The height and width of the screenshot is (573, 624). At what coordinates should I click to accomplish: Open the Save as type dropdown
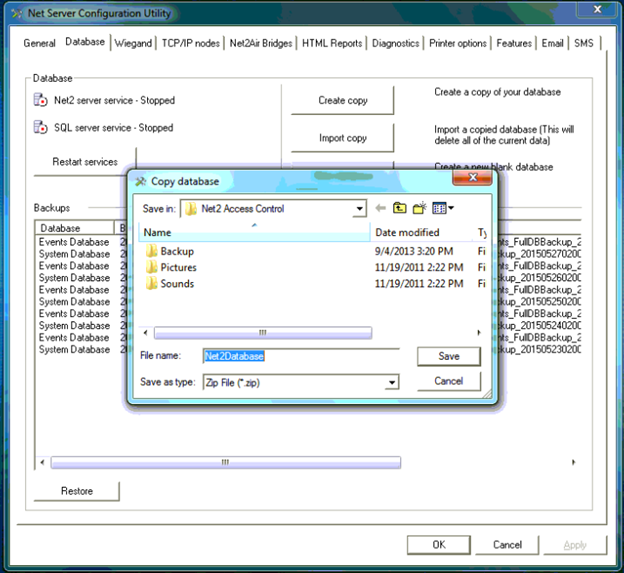point(392,382)
